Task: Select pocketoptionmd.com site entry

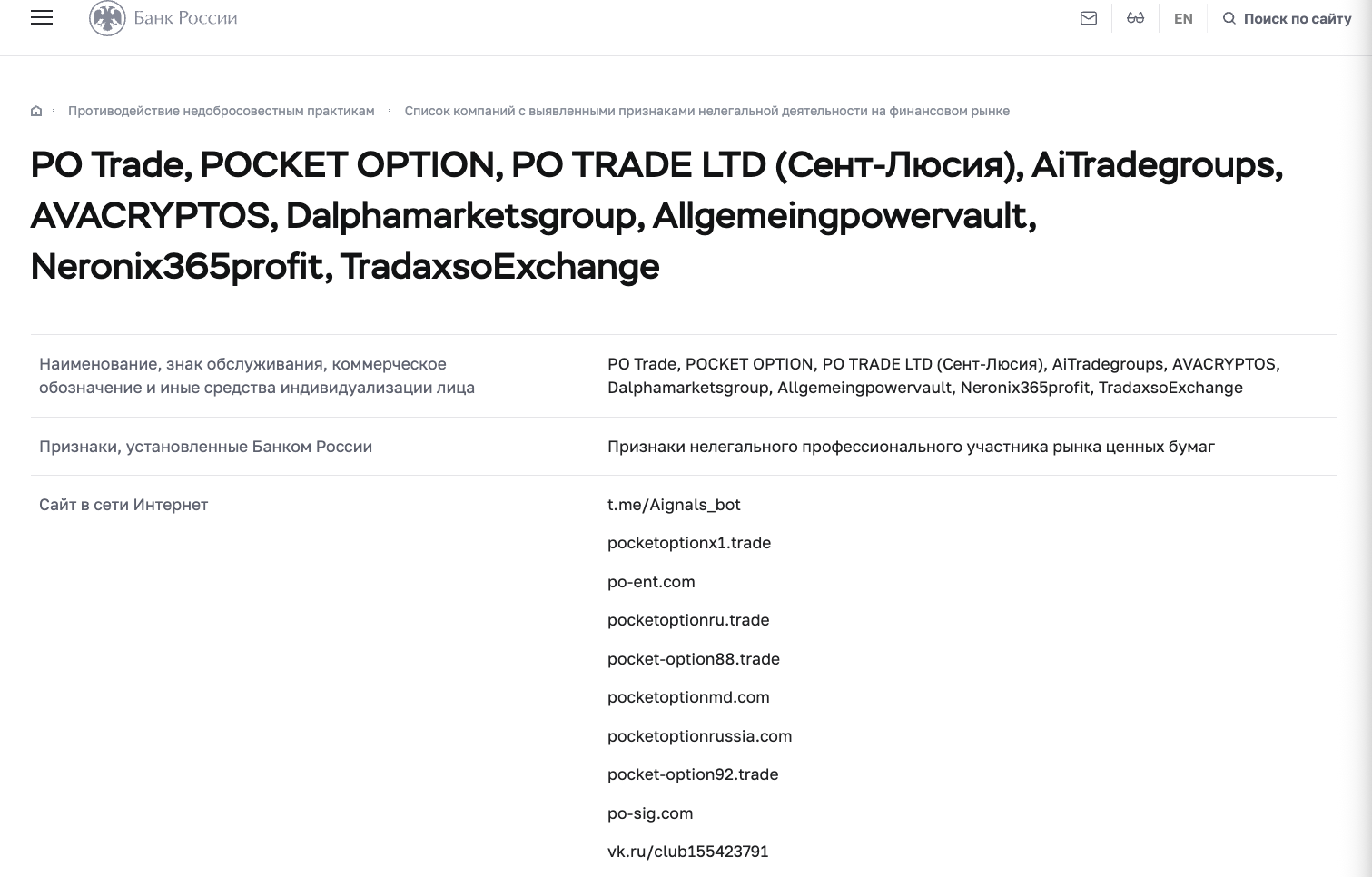Action: 688,697
